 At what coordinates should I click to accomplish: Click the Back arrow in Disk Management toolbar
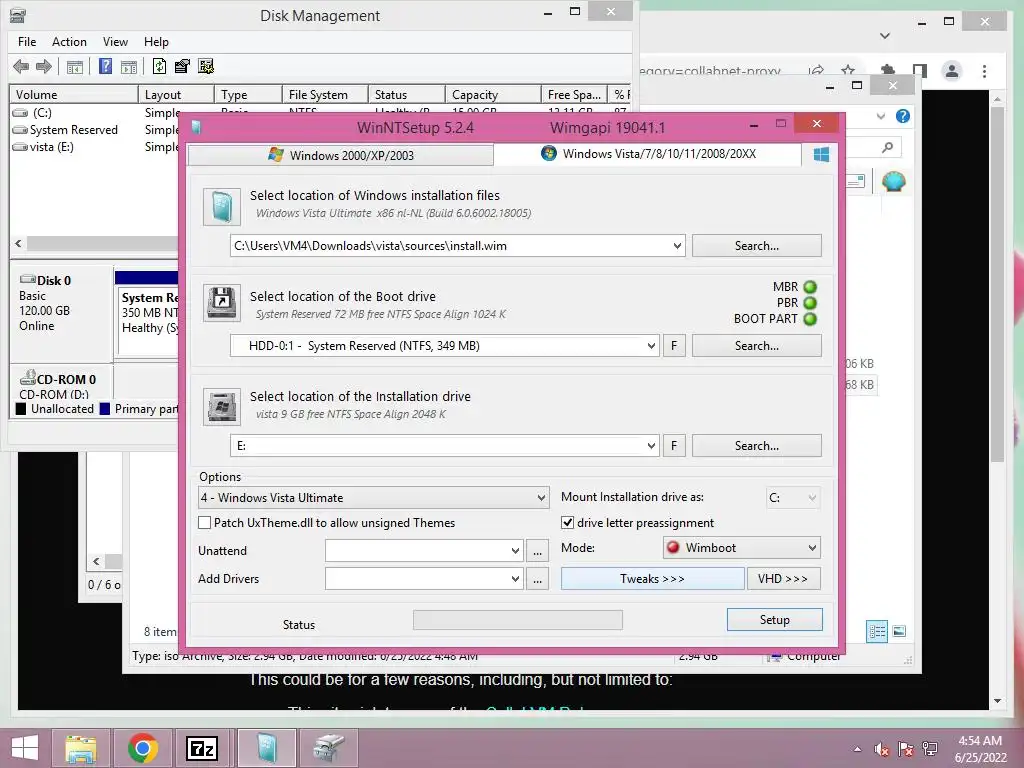click(21, 66)
